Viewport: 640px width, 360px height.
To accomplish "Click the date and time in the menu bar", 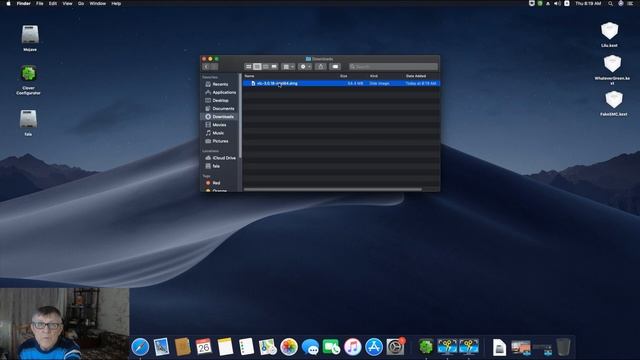I will [x=588, y=3].
